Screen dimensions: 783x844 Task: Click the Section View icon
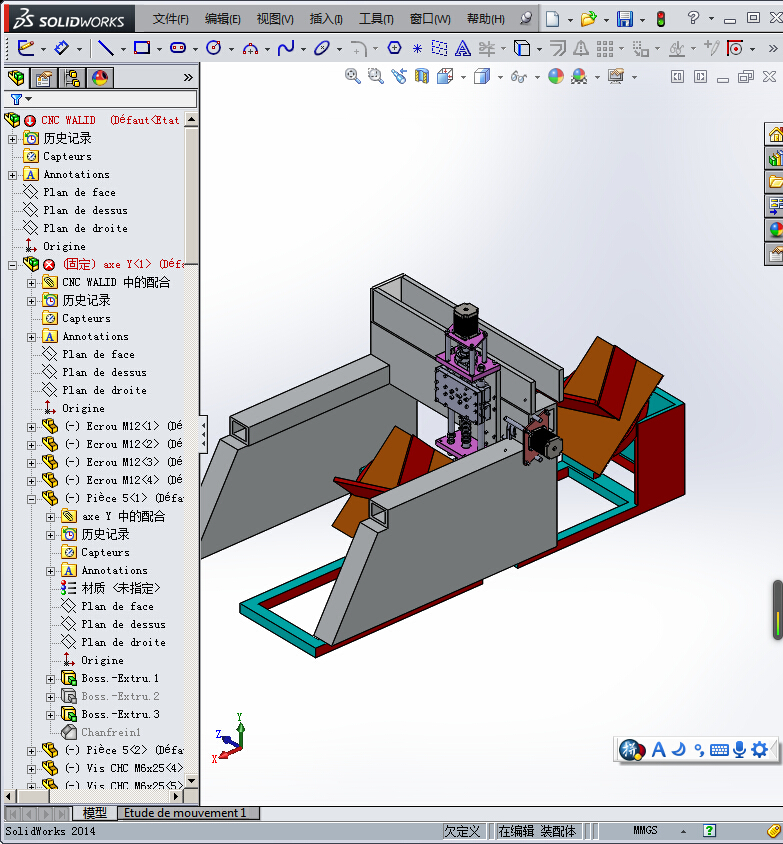click(x=422, y=76)
